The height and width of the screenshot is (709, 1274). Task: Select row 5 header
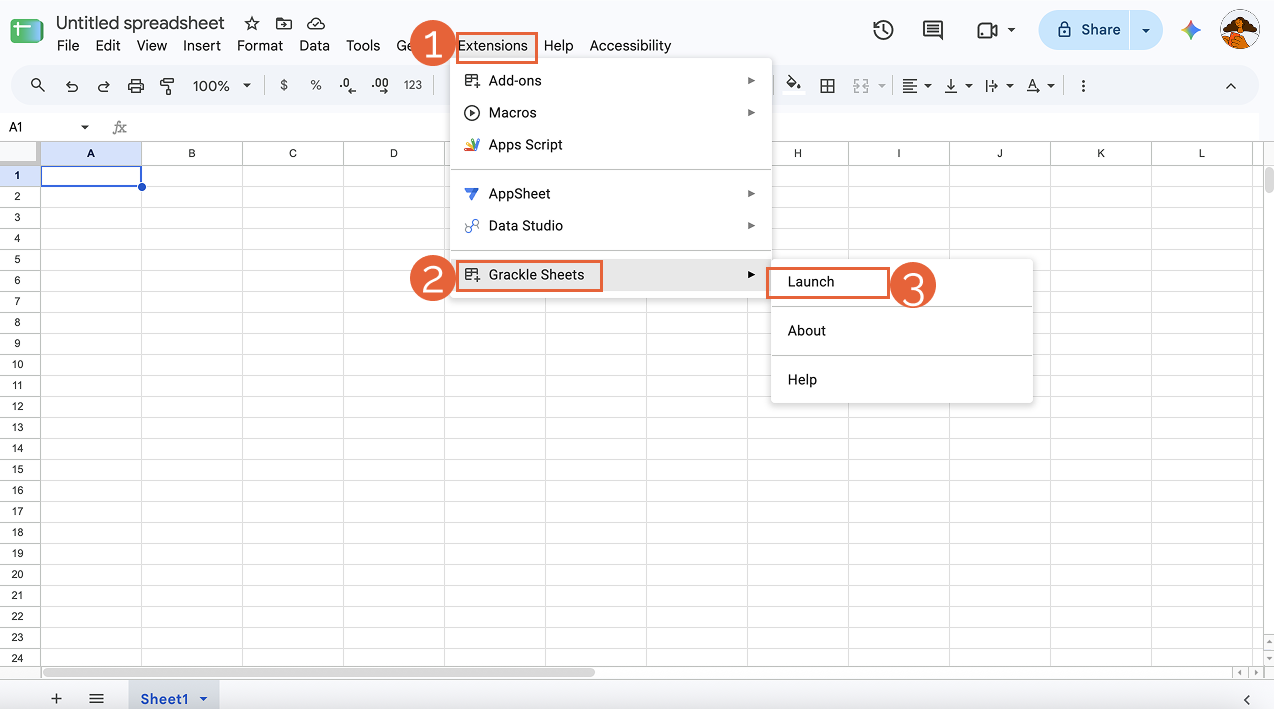point(18,259)
